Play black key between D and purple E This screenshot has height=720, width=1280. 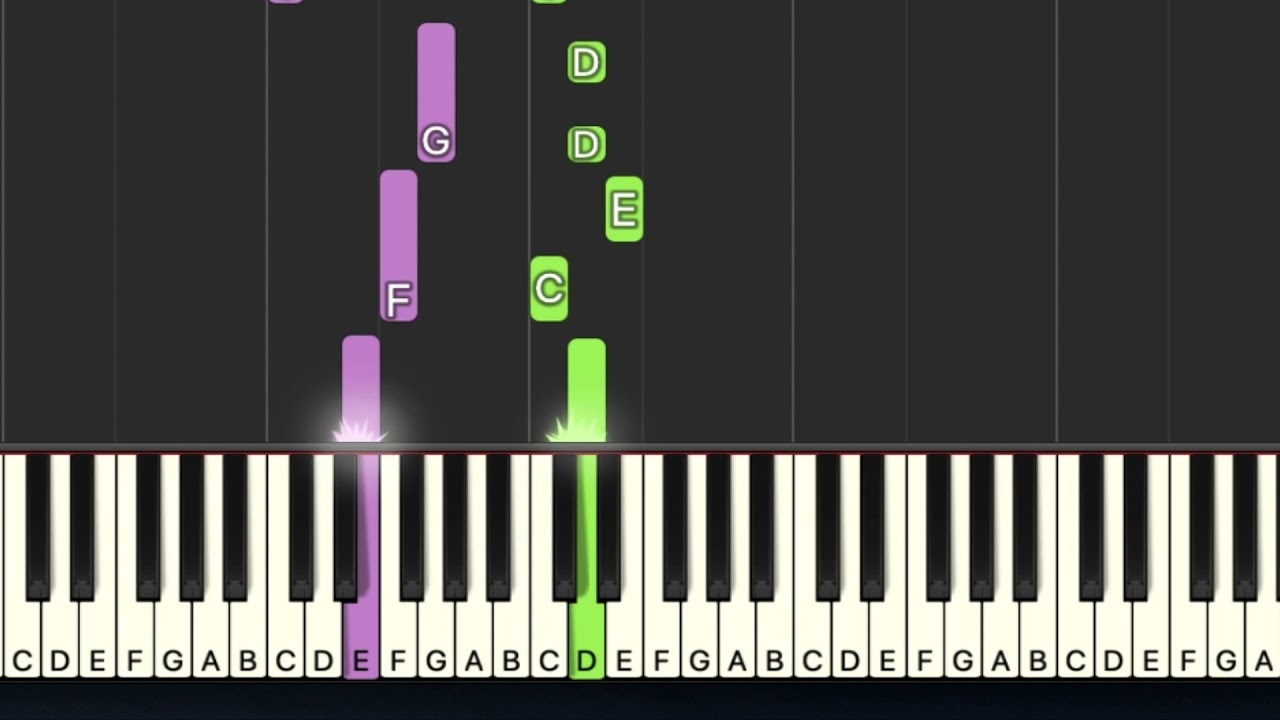[x=346, y=525]
